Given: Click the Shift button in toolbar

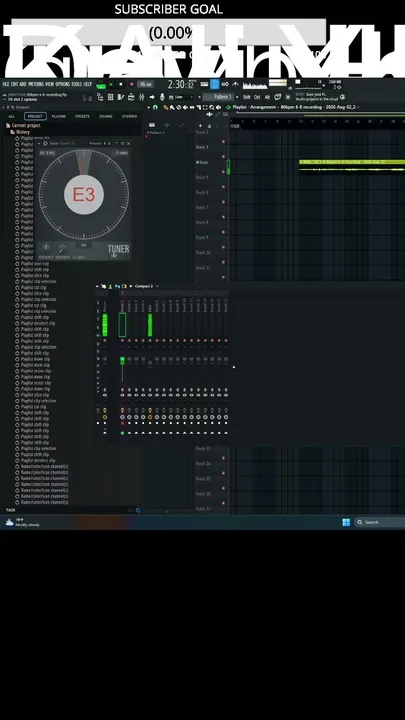Looking at the screenshot, I should pos(247,97).
